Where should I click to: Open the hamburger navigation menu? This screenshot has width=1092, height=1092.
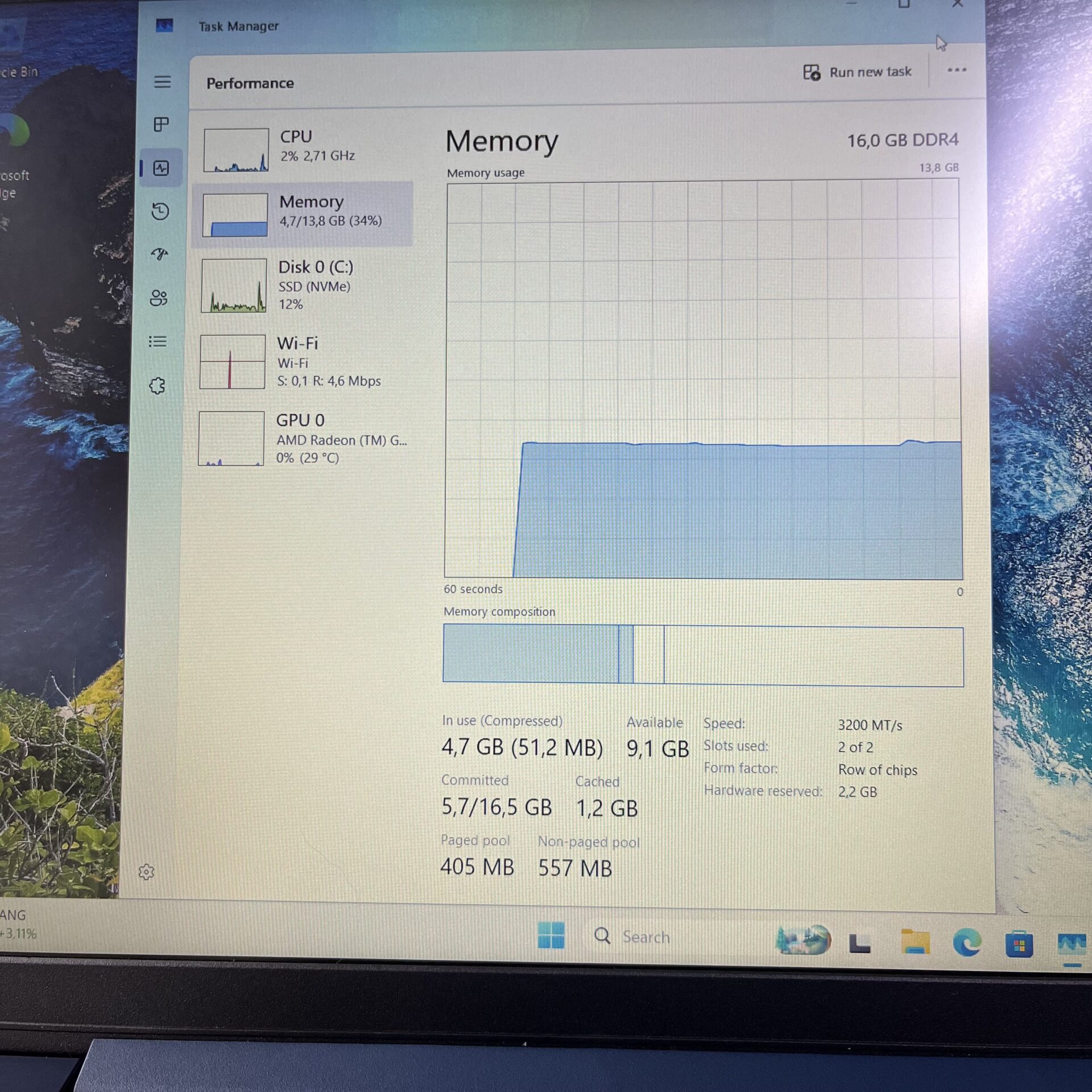[x=163, y=82]
